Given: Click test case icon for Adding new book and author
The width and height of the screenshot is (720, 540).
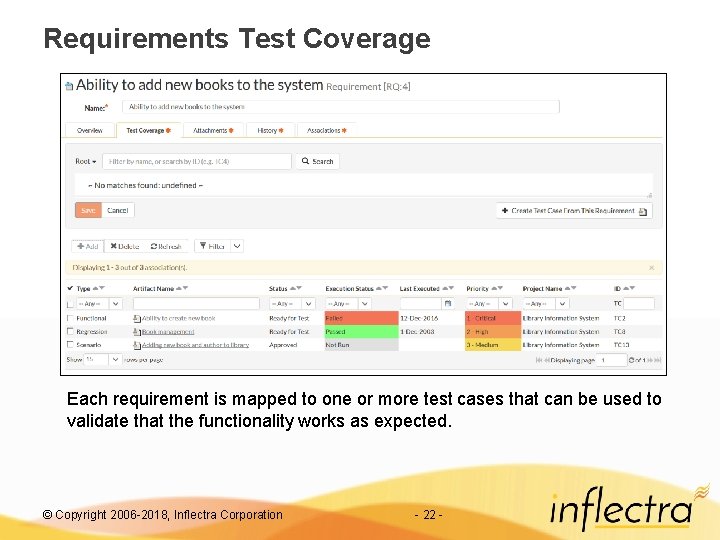Looking at the screenshot, I should [136, 345].
